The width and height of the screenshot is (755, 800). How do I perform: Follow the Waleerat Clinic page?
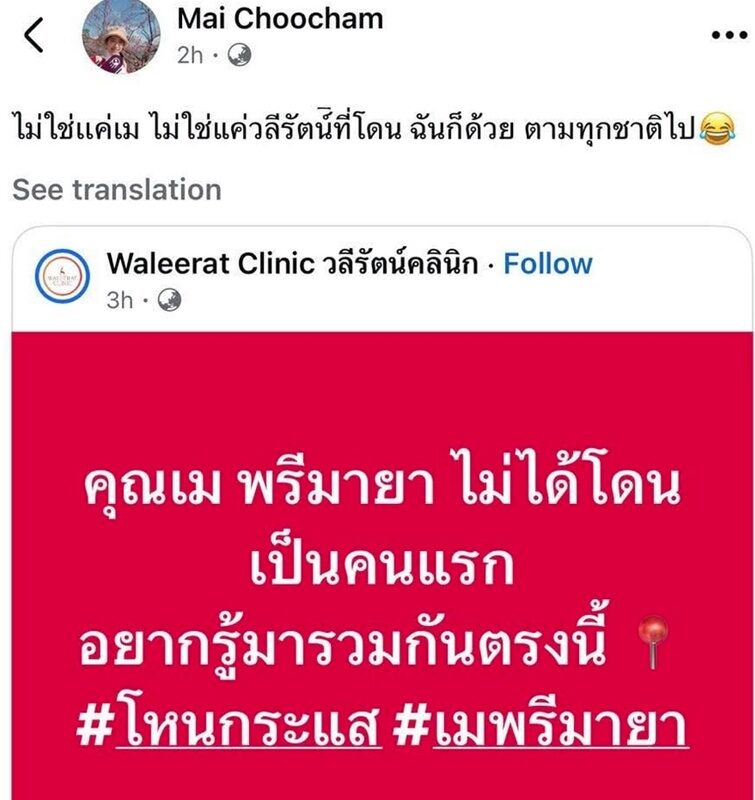pos(548,264)
